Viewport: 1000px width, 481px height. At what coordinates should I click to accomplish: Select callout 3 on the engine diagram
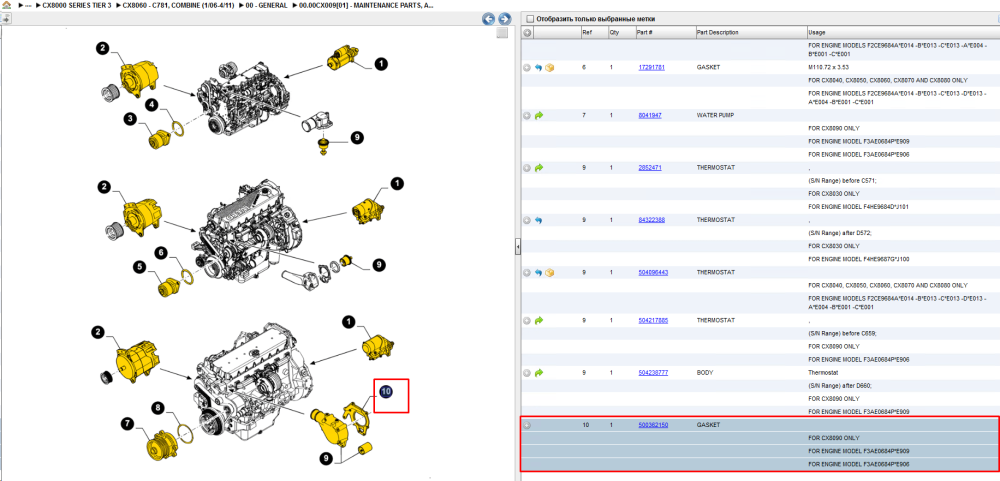click(x=129, y=118)
